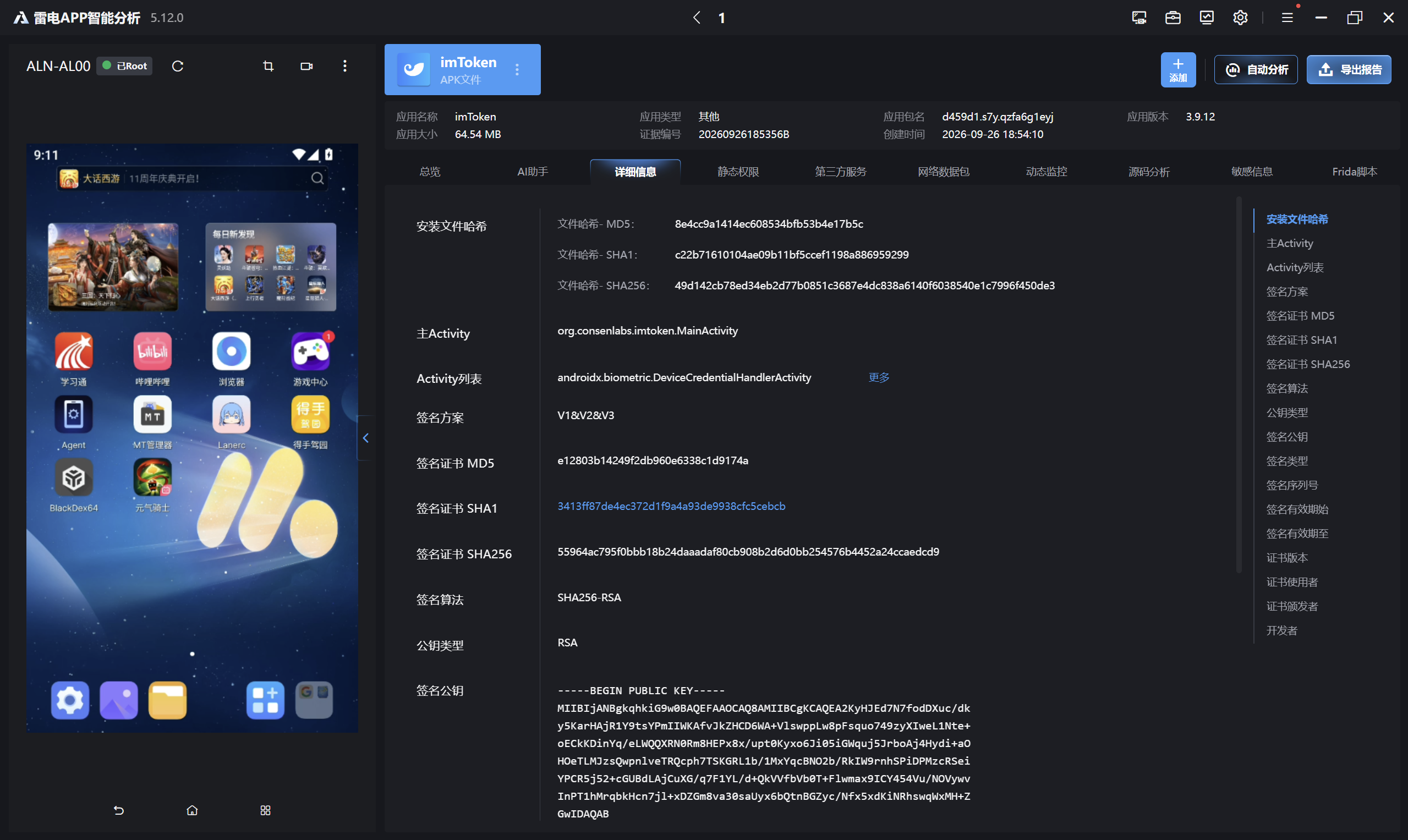Viewport: 1408px width, 840px height.
Task: Click the screen mirror icon in title bar
Action: coord(1139,18)
